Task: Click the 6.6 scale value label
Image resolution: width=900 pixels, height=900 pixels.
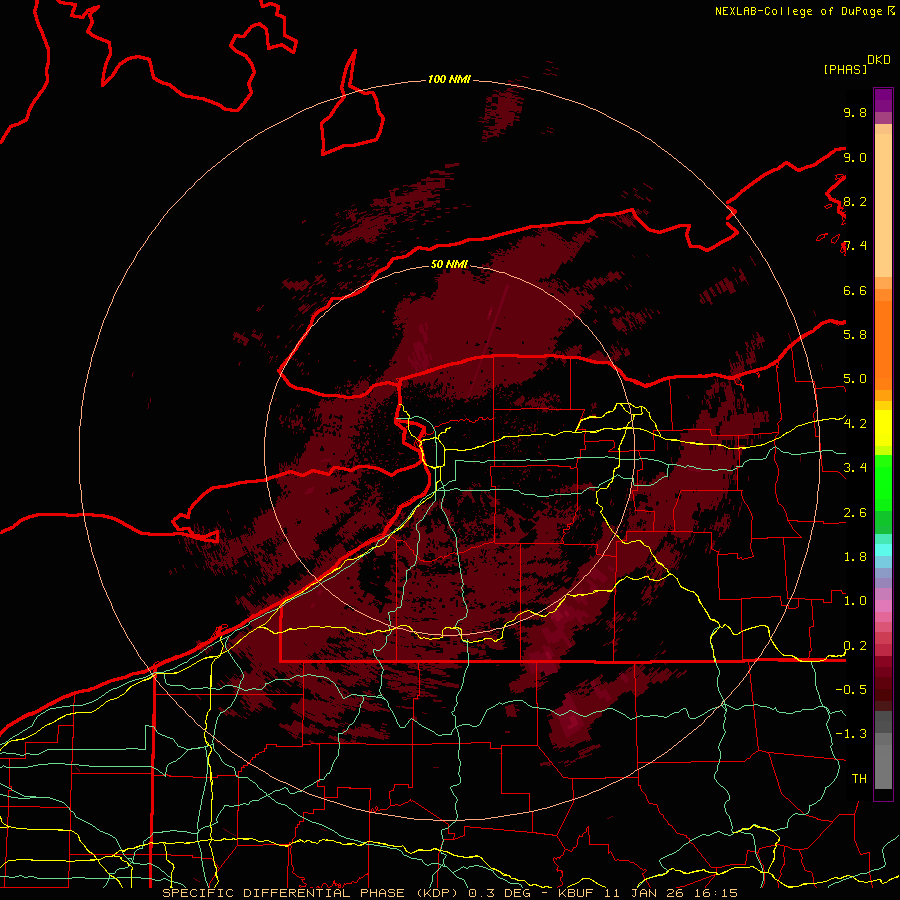Action: click(x=855, y=290)
